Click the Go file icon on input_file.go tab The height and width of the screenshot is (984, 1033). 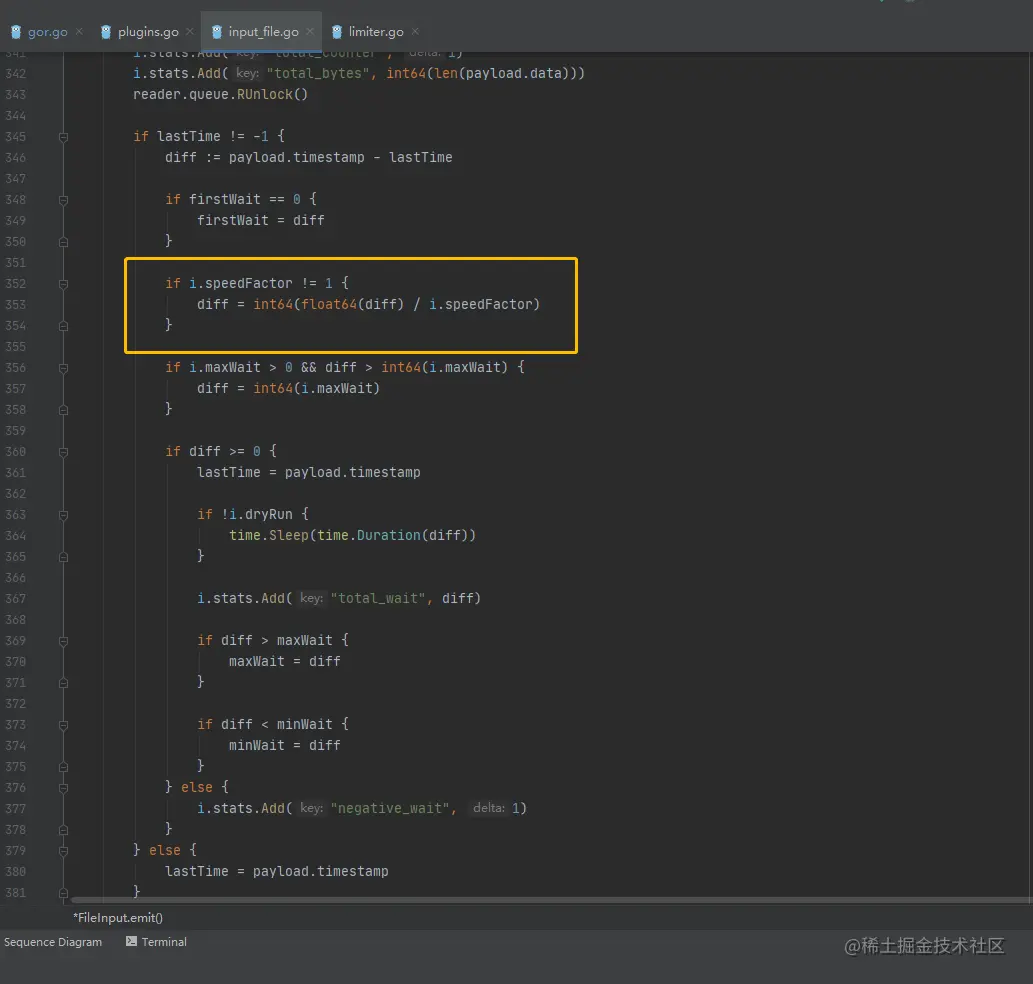tap(217, 32)
